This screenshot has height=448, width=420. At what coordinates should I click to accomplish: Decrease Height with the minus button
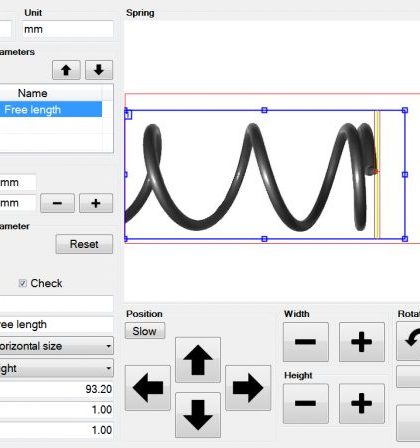pyautogui.click(x=306, y=403)
